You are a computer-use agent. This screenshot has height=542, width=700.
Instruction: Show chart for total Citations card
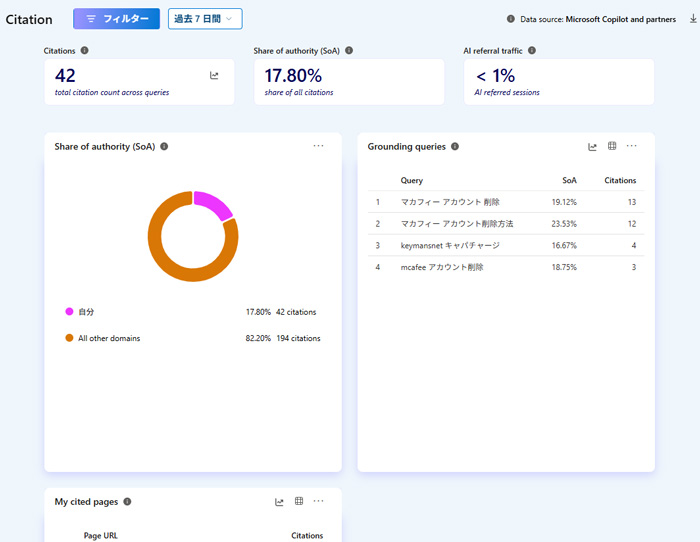[214, 75]
